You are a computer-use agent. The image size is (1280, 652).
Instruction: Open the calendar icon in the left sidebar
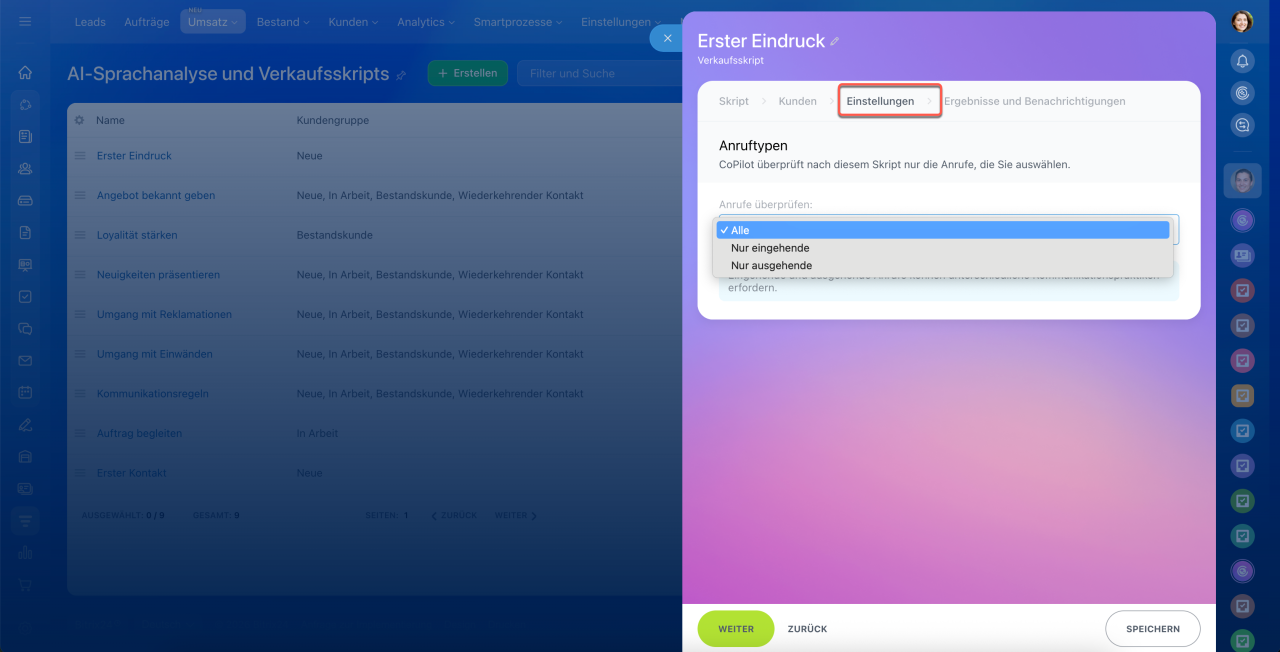click(x=25, y=393)
